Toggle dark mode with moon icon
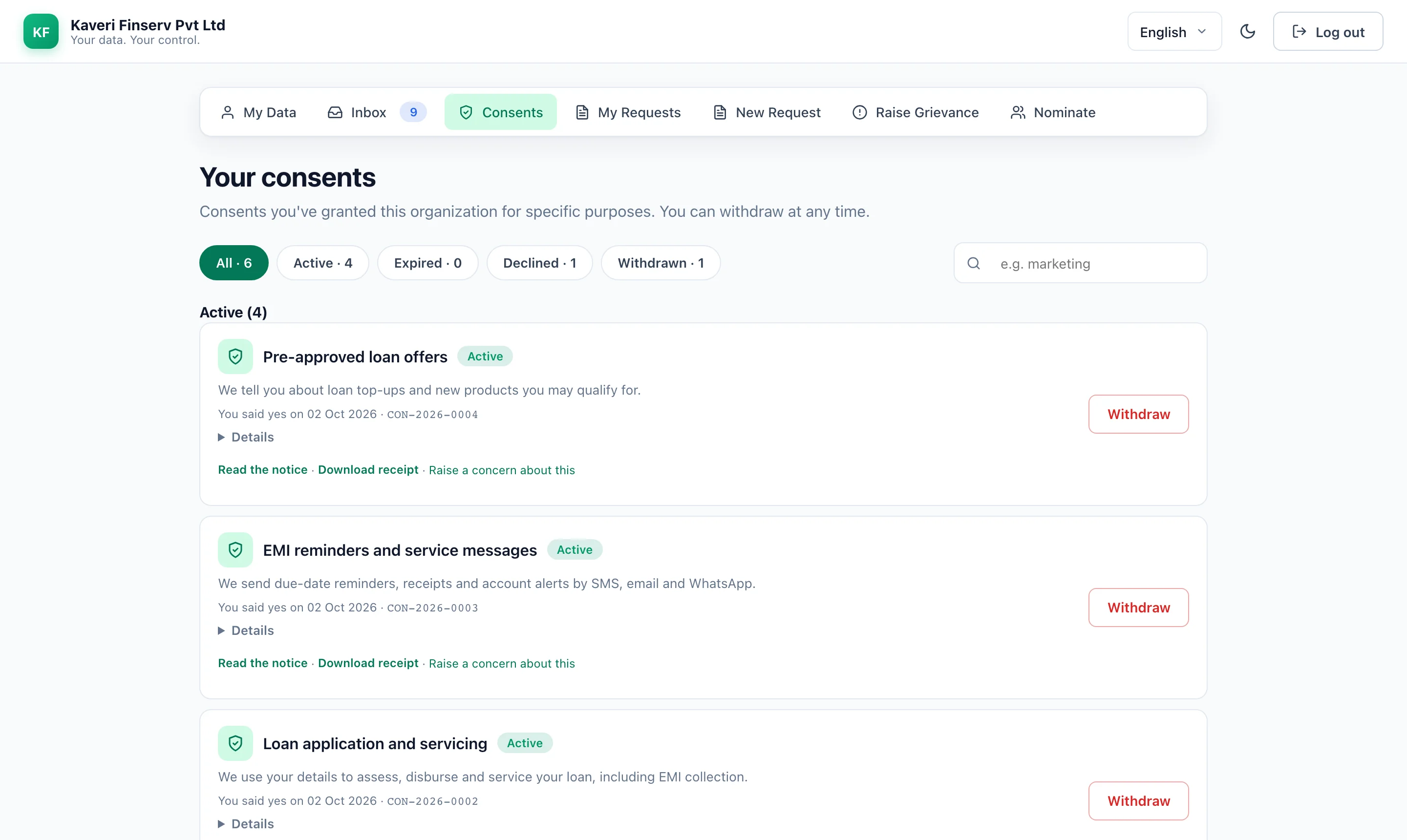The image size is (1407, 840). (1247, 32)
